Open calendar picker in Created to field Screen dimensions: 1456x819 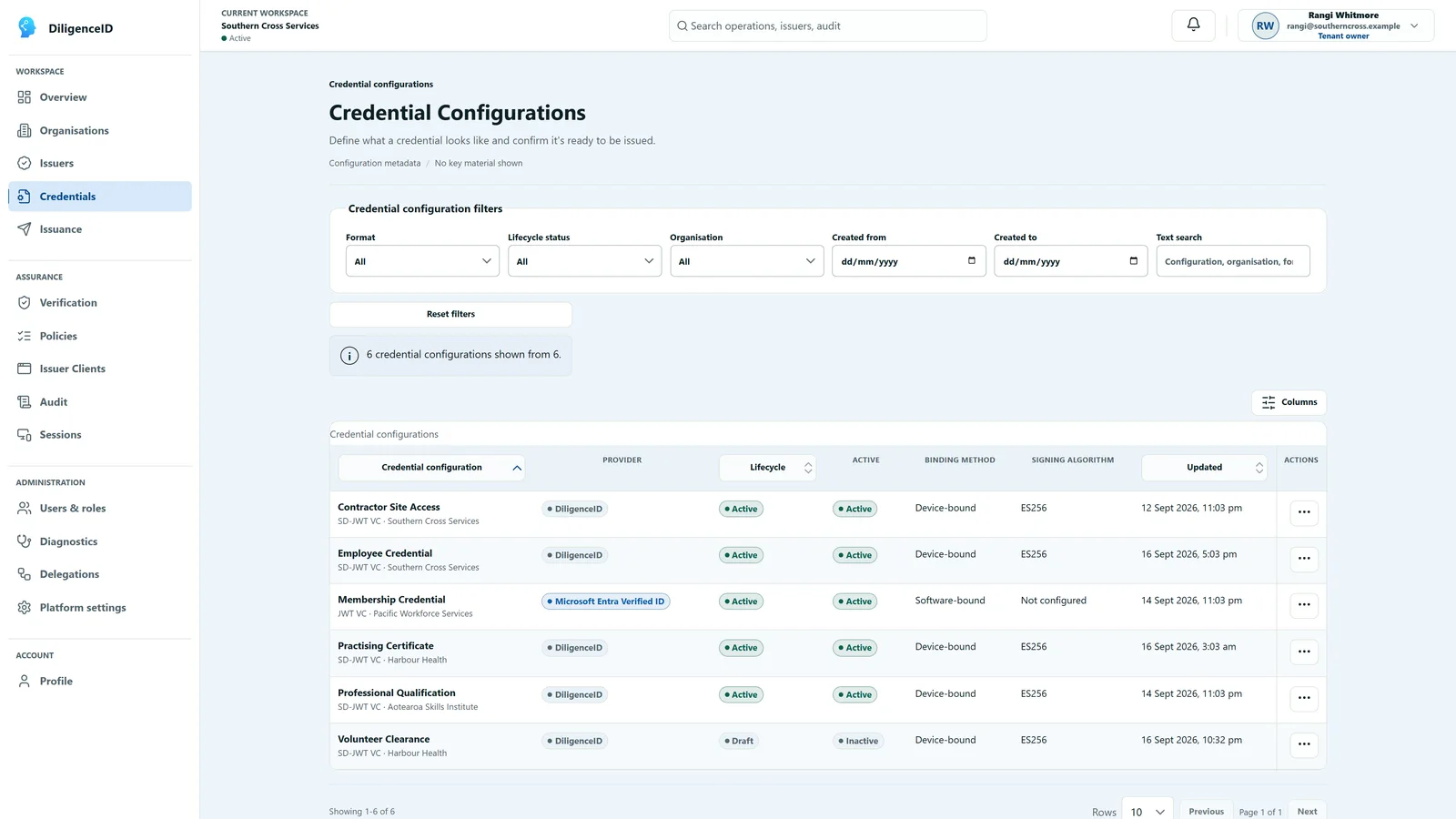pyautogui.click(x=1134, y=261)
